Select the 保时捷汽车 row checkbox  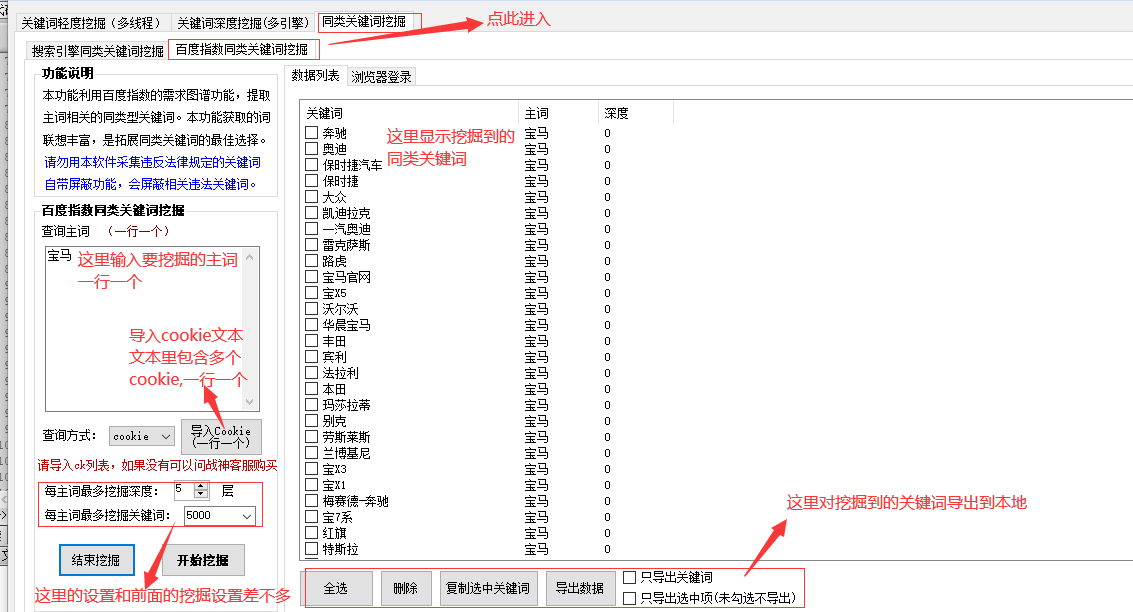point(311,164)
